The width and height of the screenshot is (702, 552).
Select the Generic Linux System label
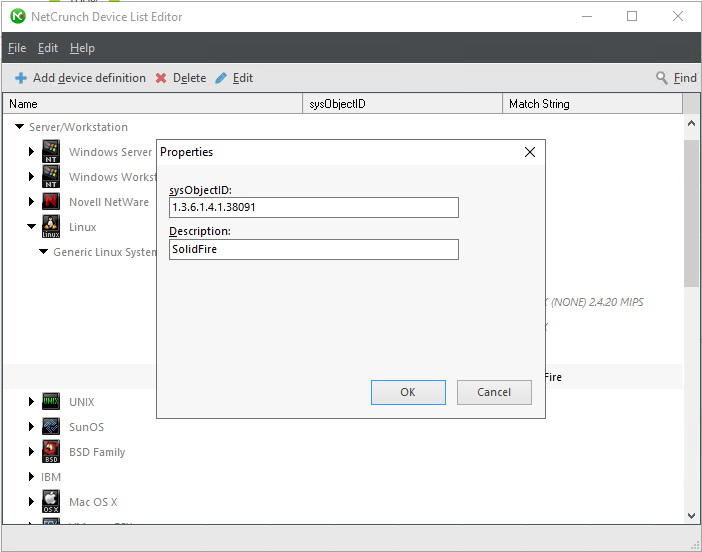pyautogui.click(x=105, y=252)
